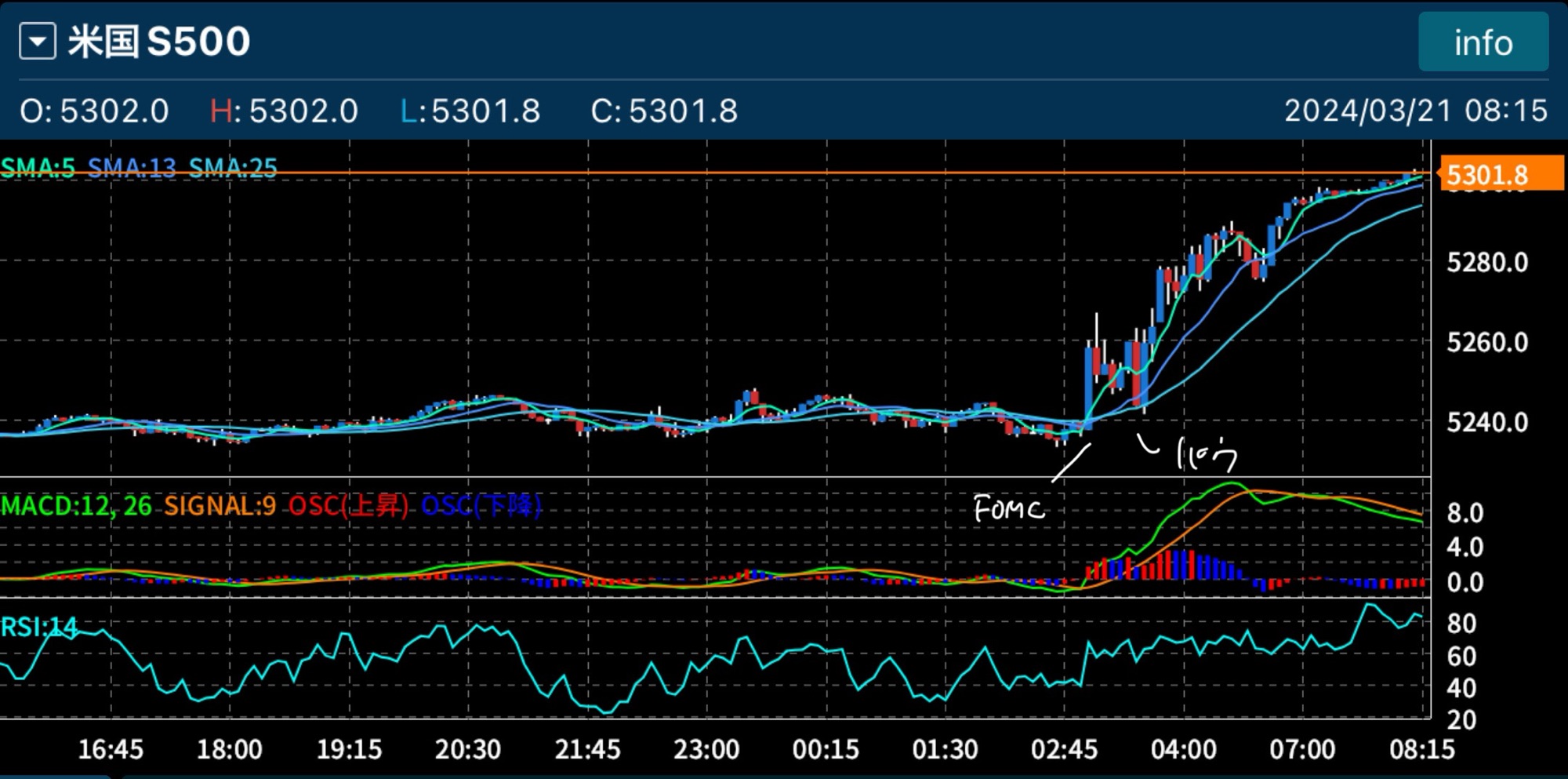The image size is (1568, 779).
Task: Select the SMA:25 indicator label
Action: (233, 168)
